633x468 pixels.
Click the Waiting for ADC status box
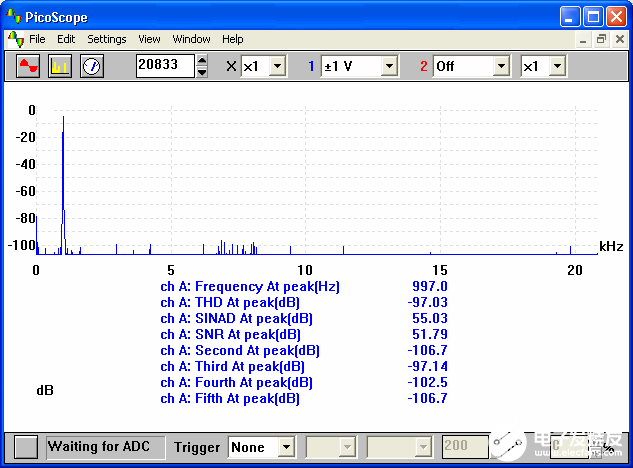coord(105,447)
